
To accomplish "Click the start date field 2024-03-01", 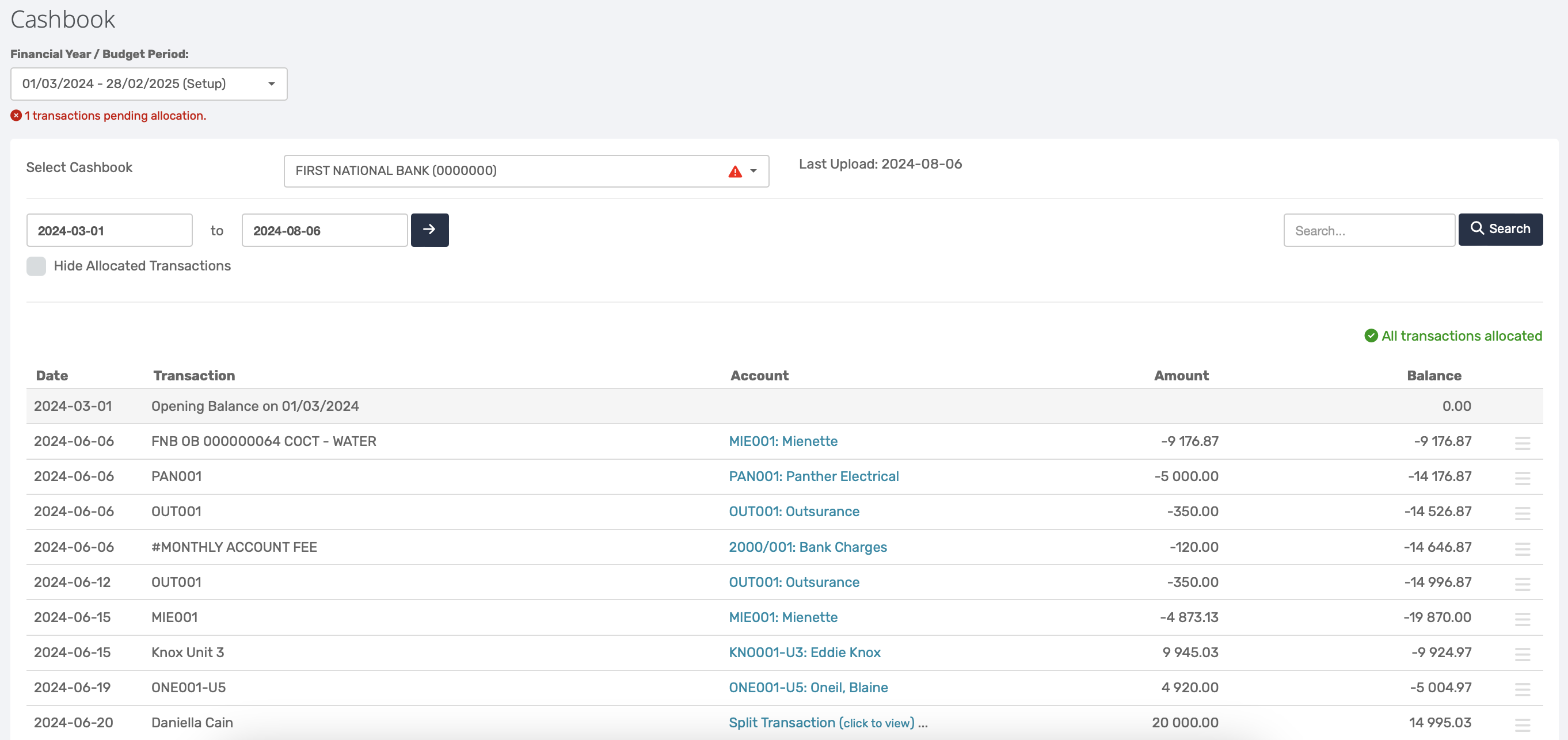I will 109,231.
